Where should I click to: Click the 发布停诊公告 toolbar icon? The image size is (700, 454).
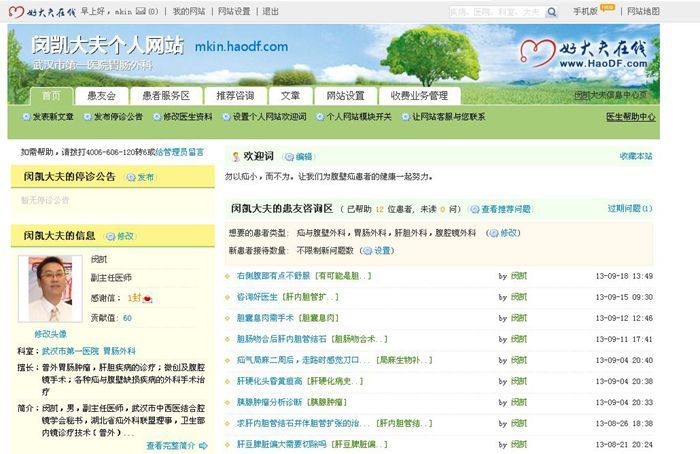[x=88, y=117]
